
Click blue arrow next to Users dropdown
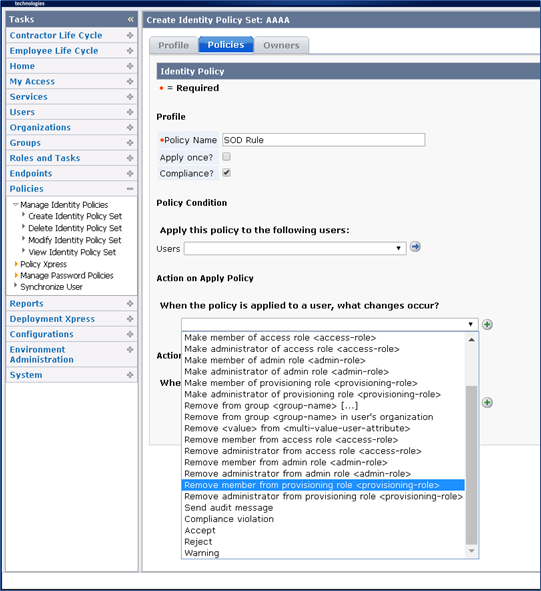pos(415,247)
